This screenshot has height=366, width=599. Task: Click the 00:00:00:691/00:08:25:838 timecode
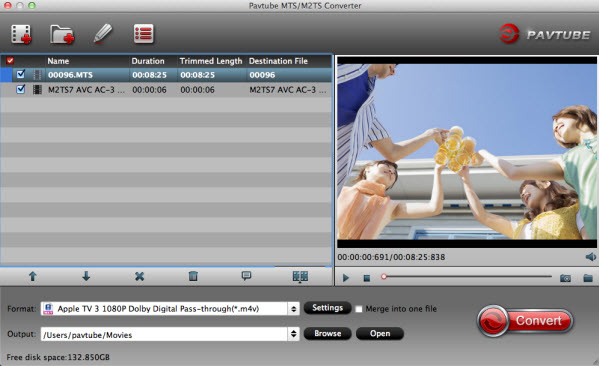[391, 257]
